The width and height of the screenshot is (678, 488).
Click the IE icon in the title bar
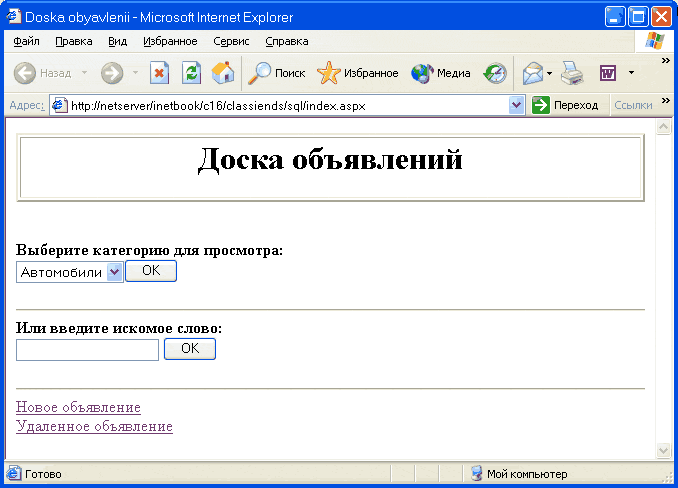click(x=13, y=16)
